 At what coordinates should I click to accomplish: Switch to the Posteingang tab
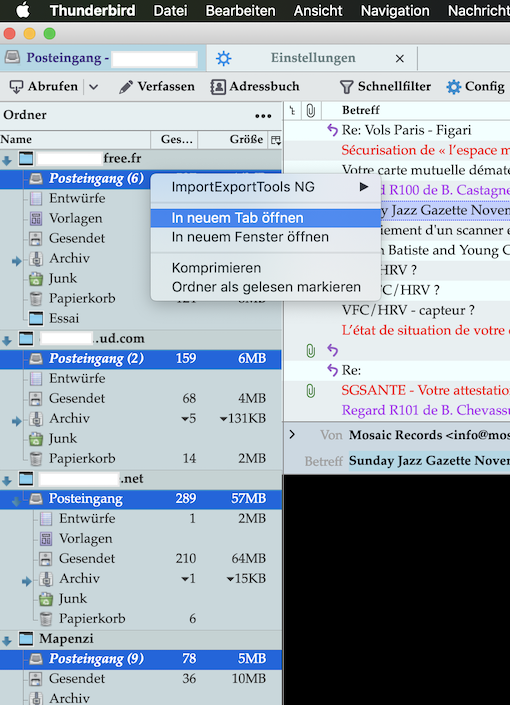coord(103,58)
